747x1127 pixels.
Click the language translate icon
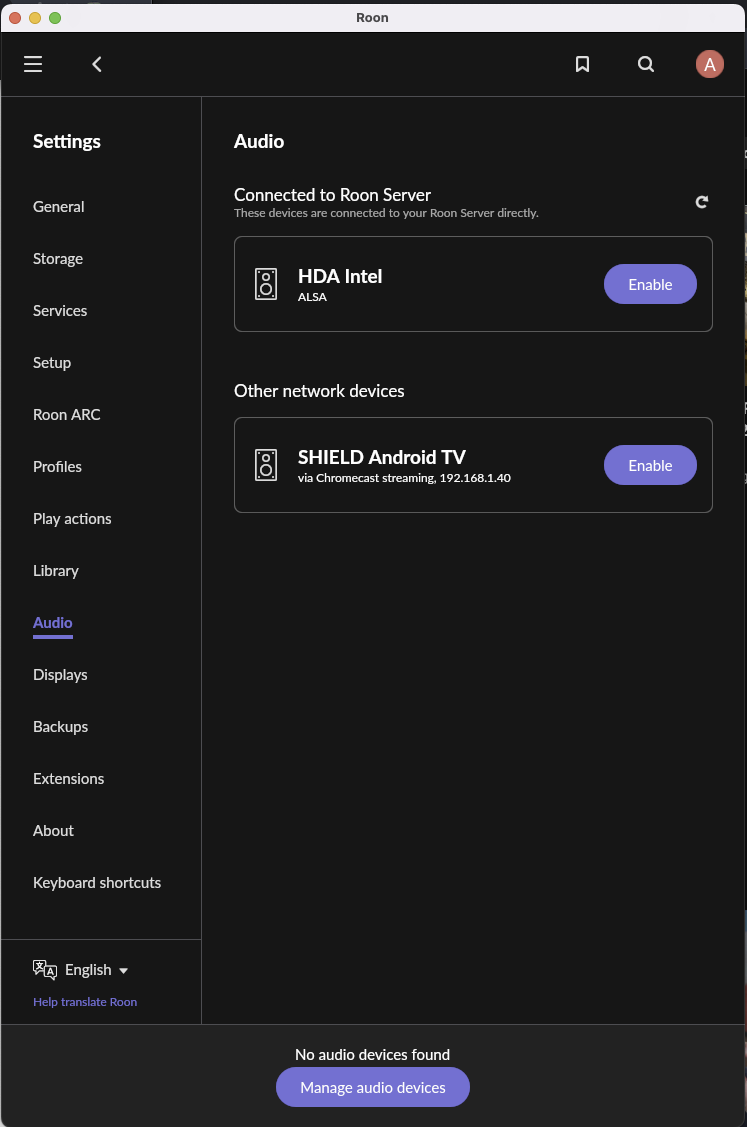tap(45, 970)
